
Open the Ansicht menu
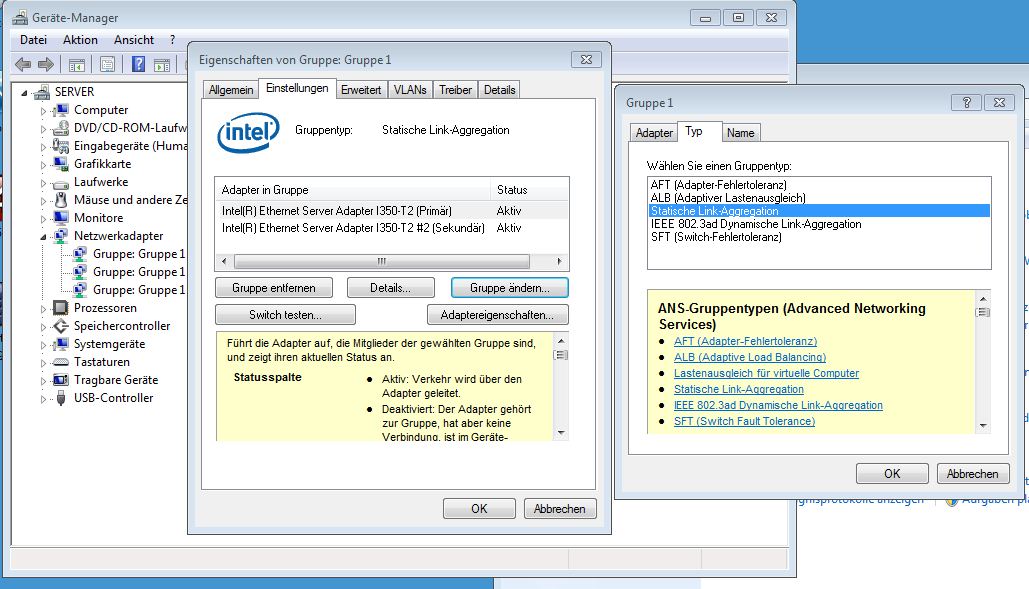click(x=134, y=40)
